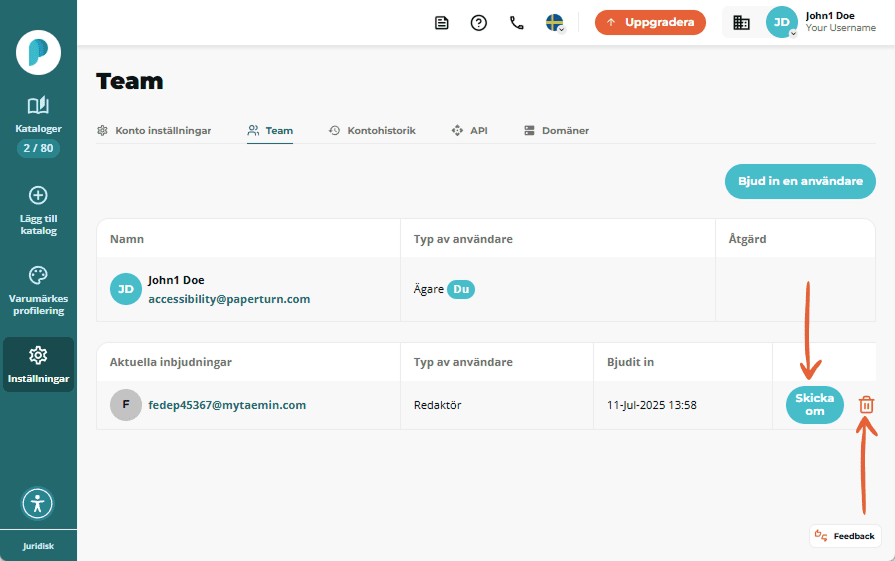Click the Namn column header
This screenshot has width=895, height=561.
[127, 239]
